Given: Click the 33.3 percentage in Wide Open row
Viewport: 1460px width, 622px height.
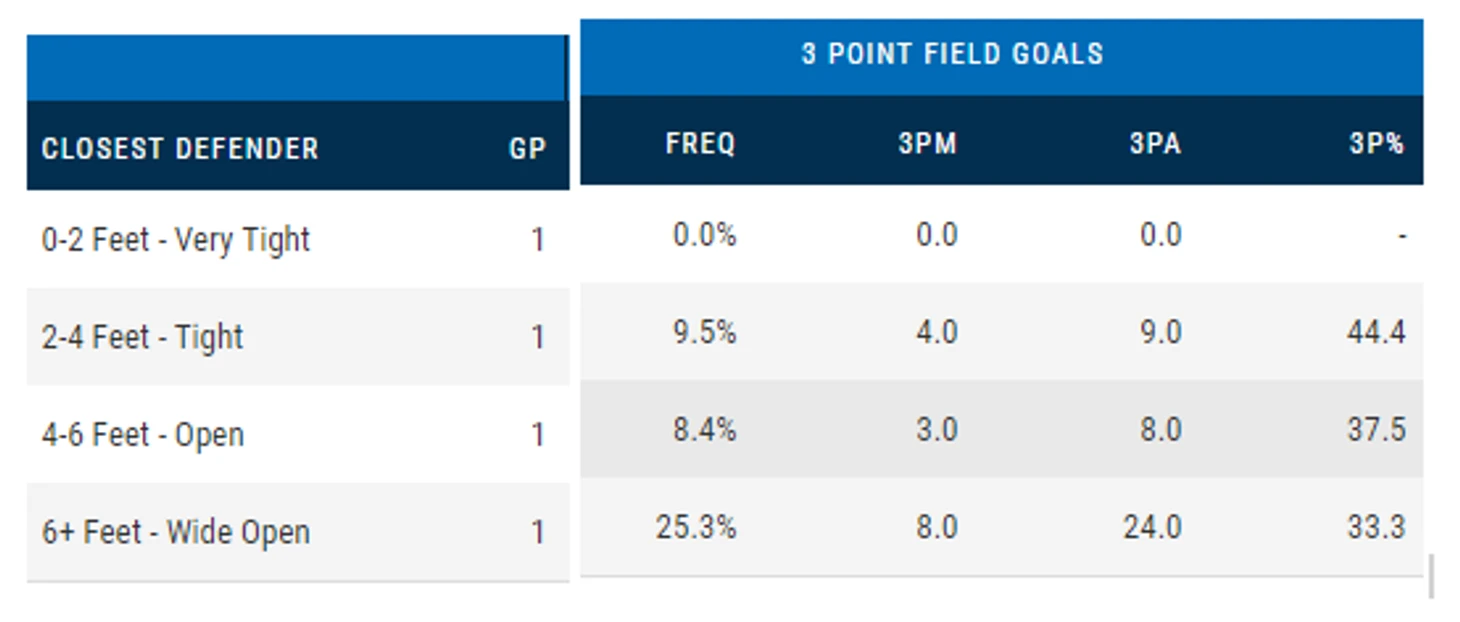Looking at the screenshot, I should tap(1376, 527).
